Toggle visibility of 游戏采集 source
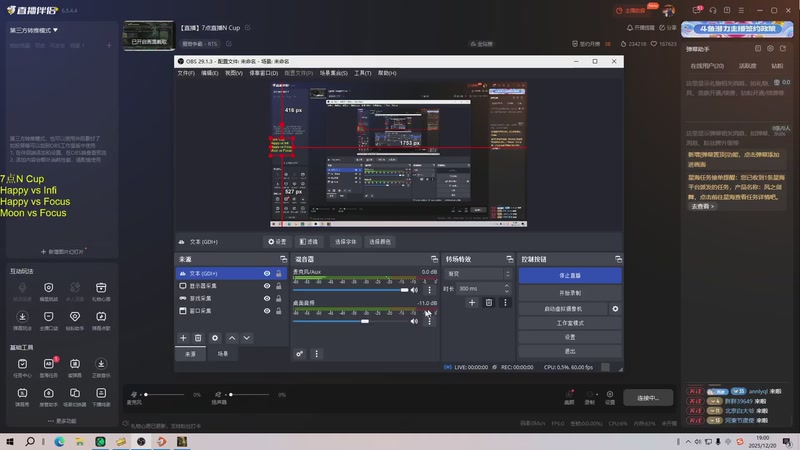This screenshot has width=800, height=450. 267,298
